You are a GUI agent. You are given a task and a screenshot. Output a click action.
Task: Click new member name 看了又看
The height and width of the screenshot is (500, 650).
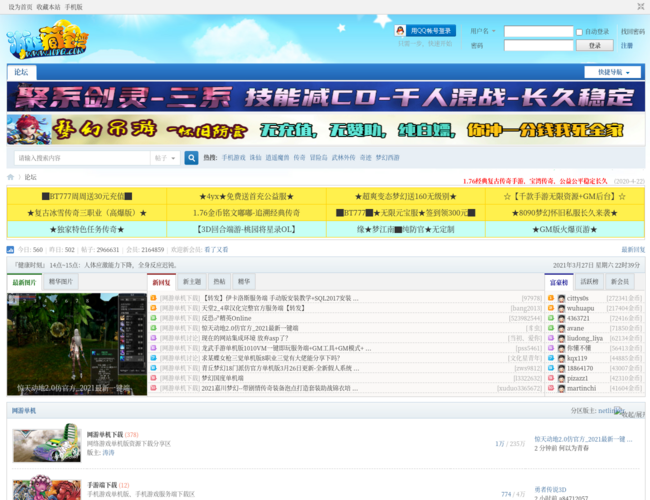click(x=216, y=250)
